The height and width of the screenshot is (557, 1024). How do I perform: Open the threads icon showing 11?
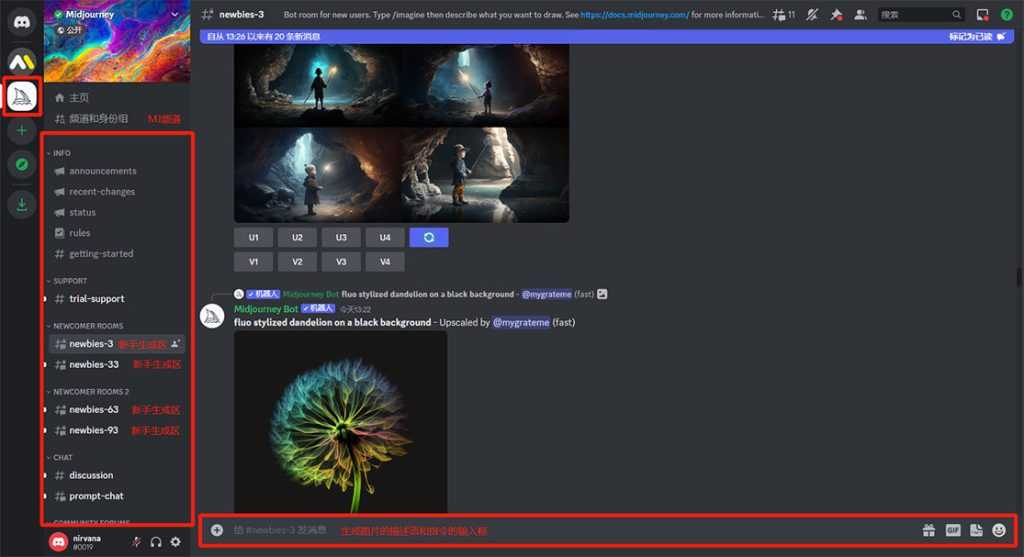pos(782,15)
